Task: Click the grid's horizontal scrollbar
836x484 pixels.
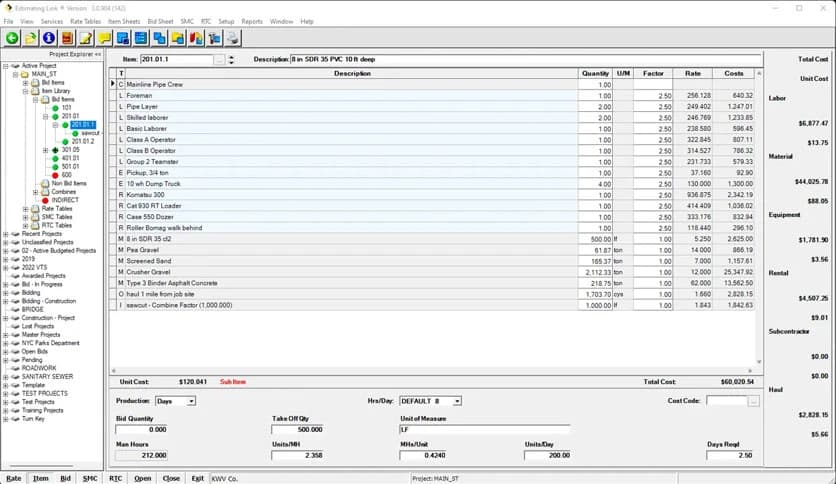Action: point(432,370)
